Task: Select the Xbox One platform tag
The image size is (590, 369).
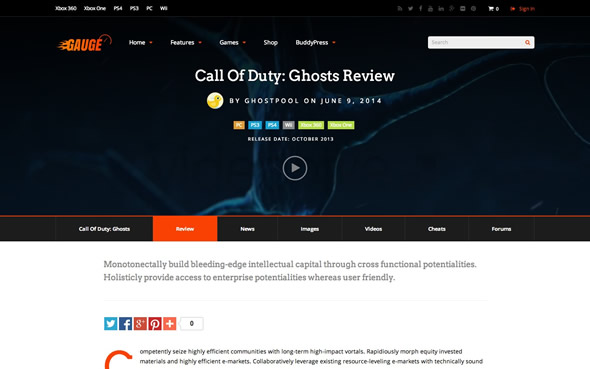Action: click(341, 125)
